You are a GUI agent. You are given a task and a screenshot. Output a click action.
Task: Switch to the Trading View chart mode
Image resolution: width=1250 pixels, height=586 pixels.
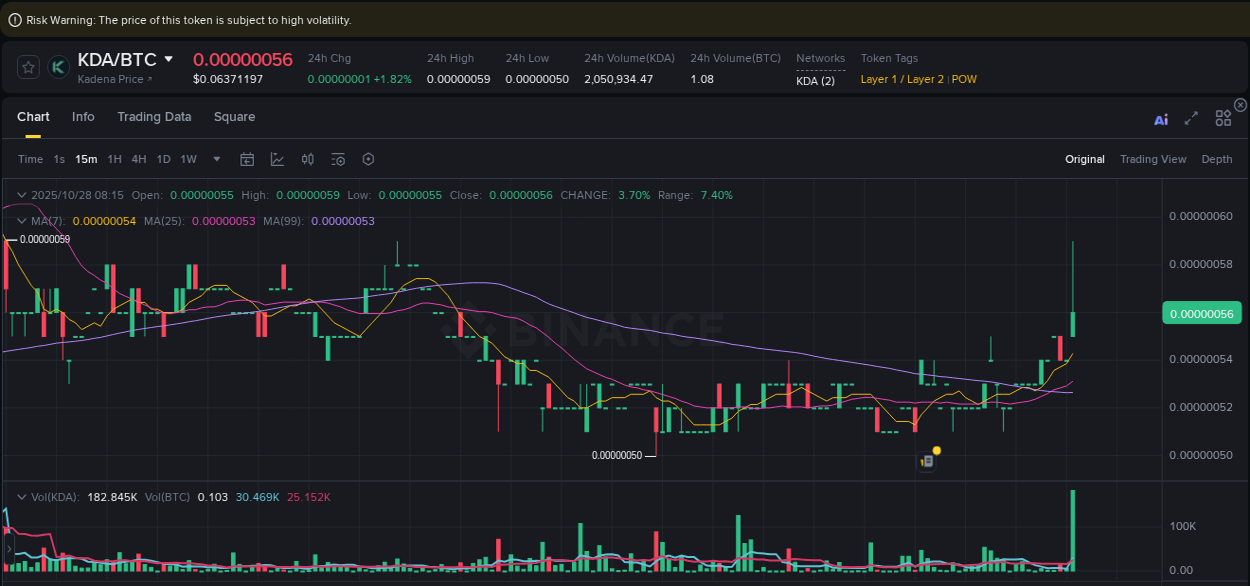pyautogui.click(x=1153, y=159)
